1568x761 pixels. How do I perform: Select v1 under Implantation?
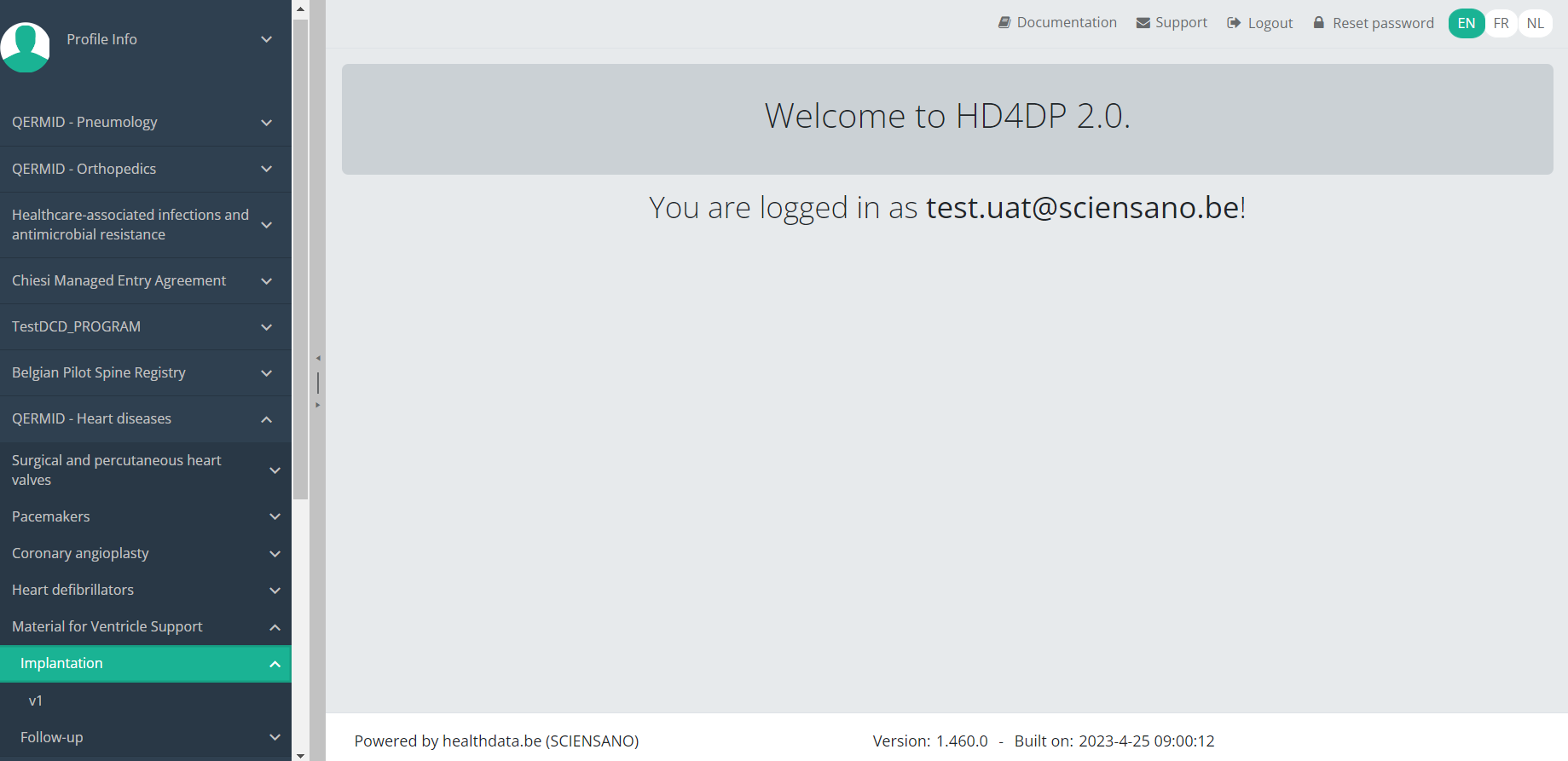tap(36, 700)
